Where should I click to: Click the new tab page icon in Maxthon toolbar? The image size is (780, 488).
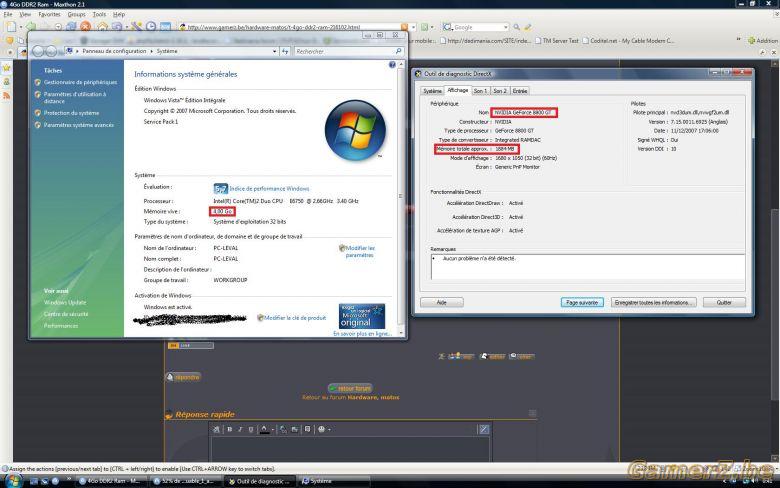[x=11, y=26]
